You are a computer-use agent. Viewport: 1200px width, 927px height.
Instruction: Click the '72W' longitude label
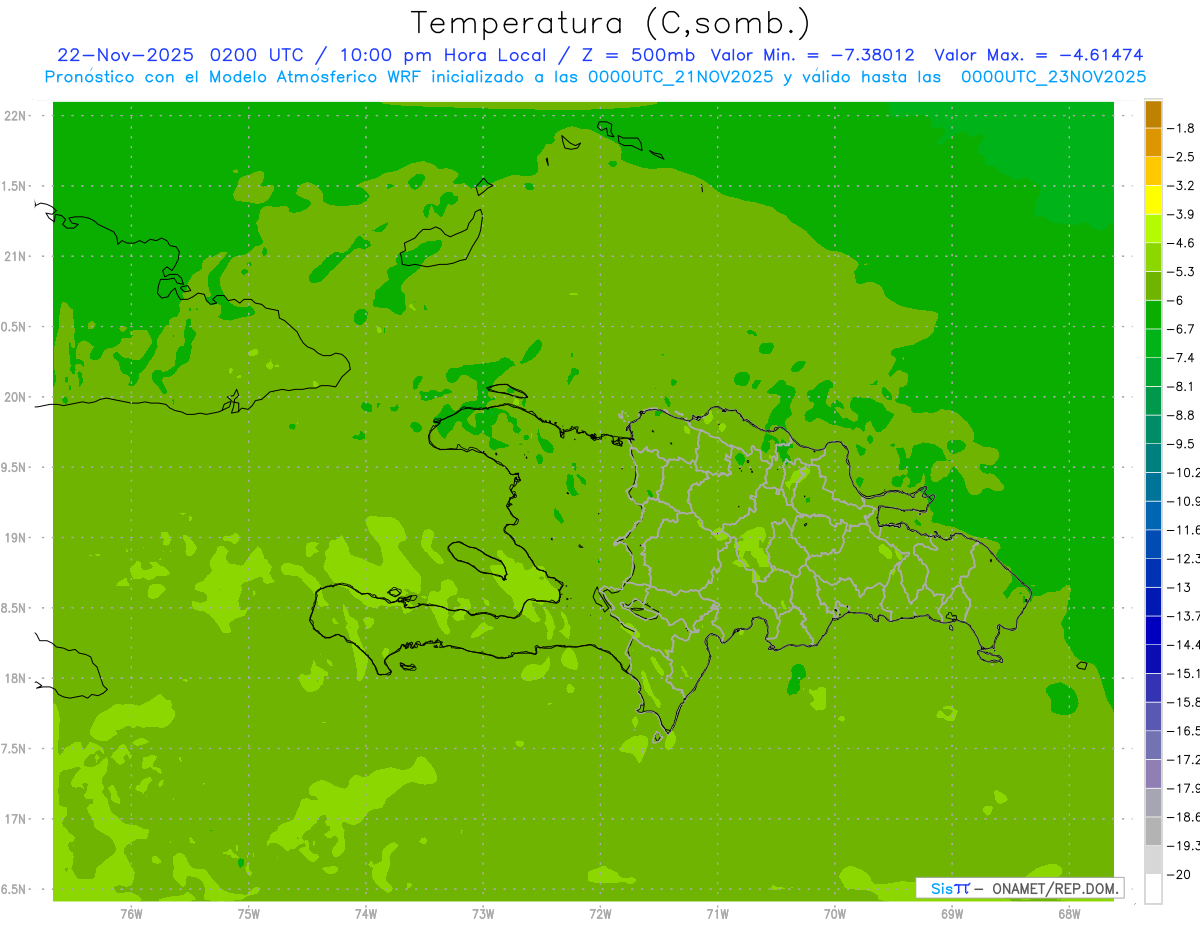pyautogui.click(x=600, y=913)
